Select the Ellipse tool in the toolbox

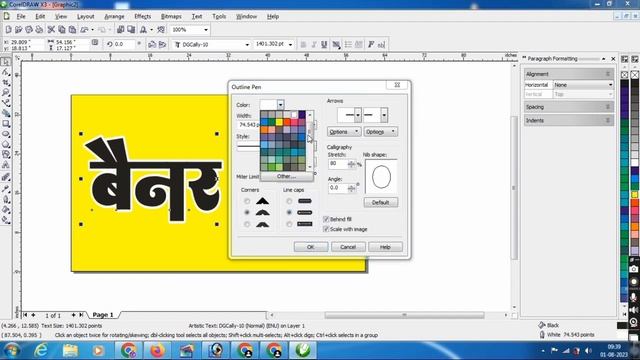[x=6, y=134]
